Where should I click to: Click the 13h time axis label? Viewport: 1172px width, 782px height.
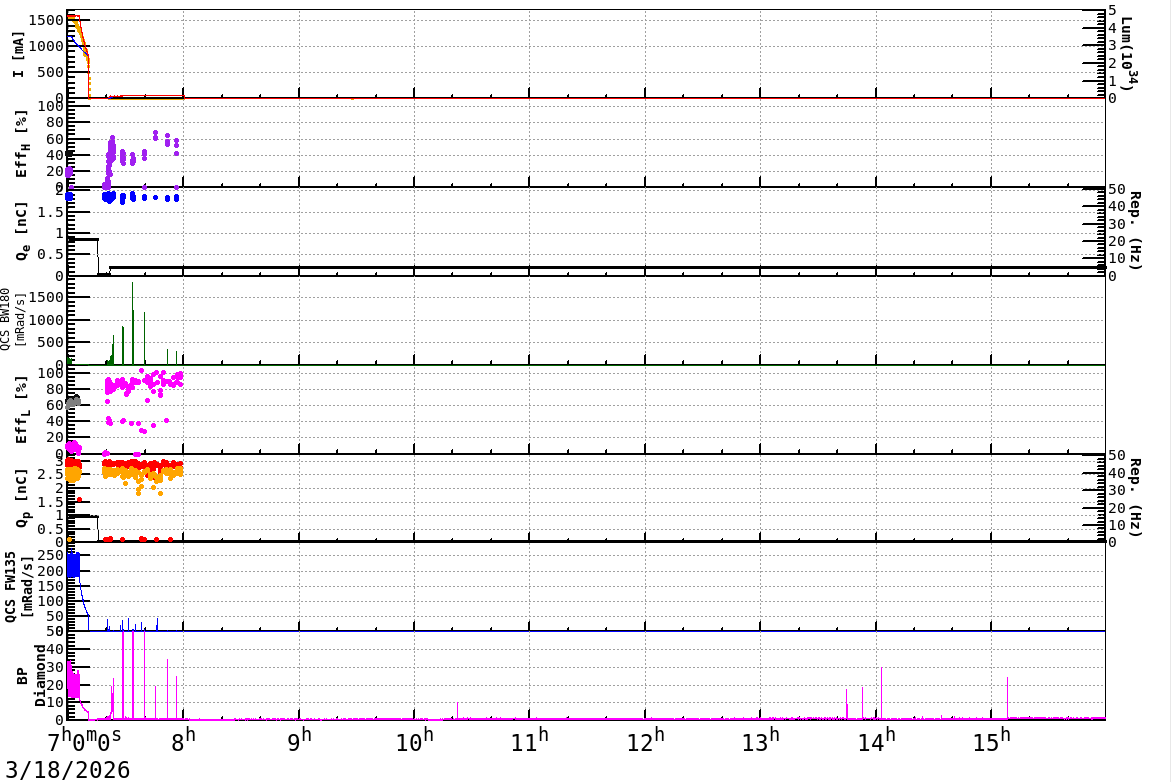coord(761,739)
